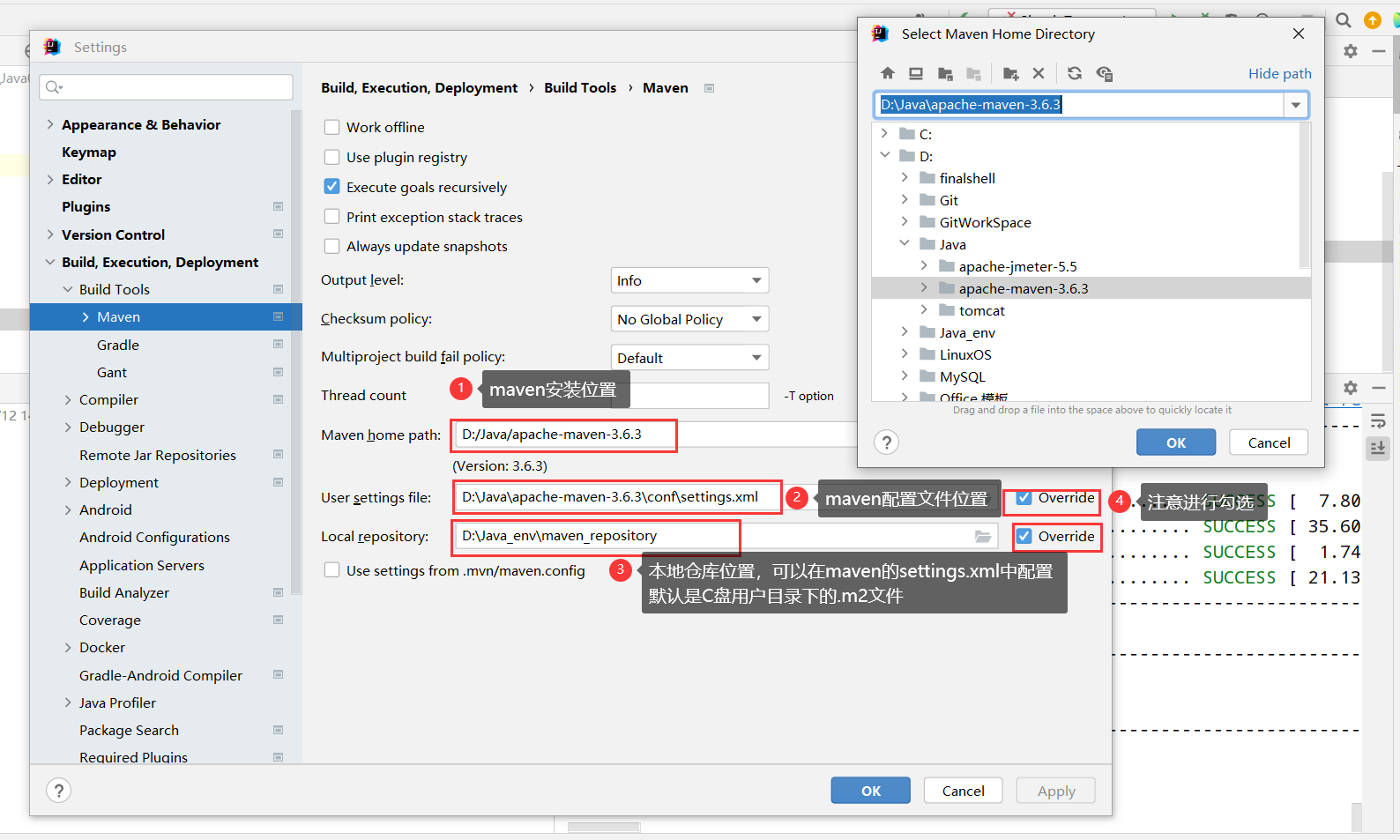Toggle Override for User settings file
This screenshot has height=840, width=1400.
[1024, 498]
